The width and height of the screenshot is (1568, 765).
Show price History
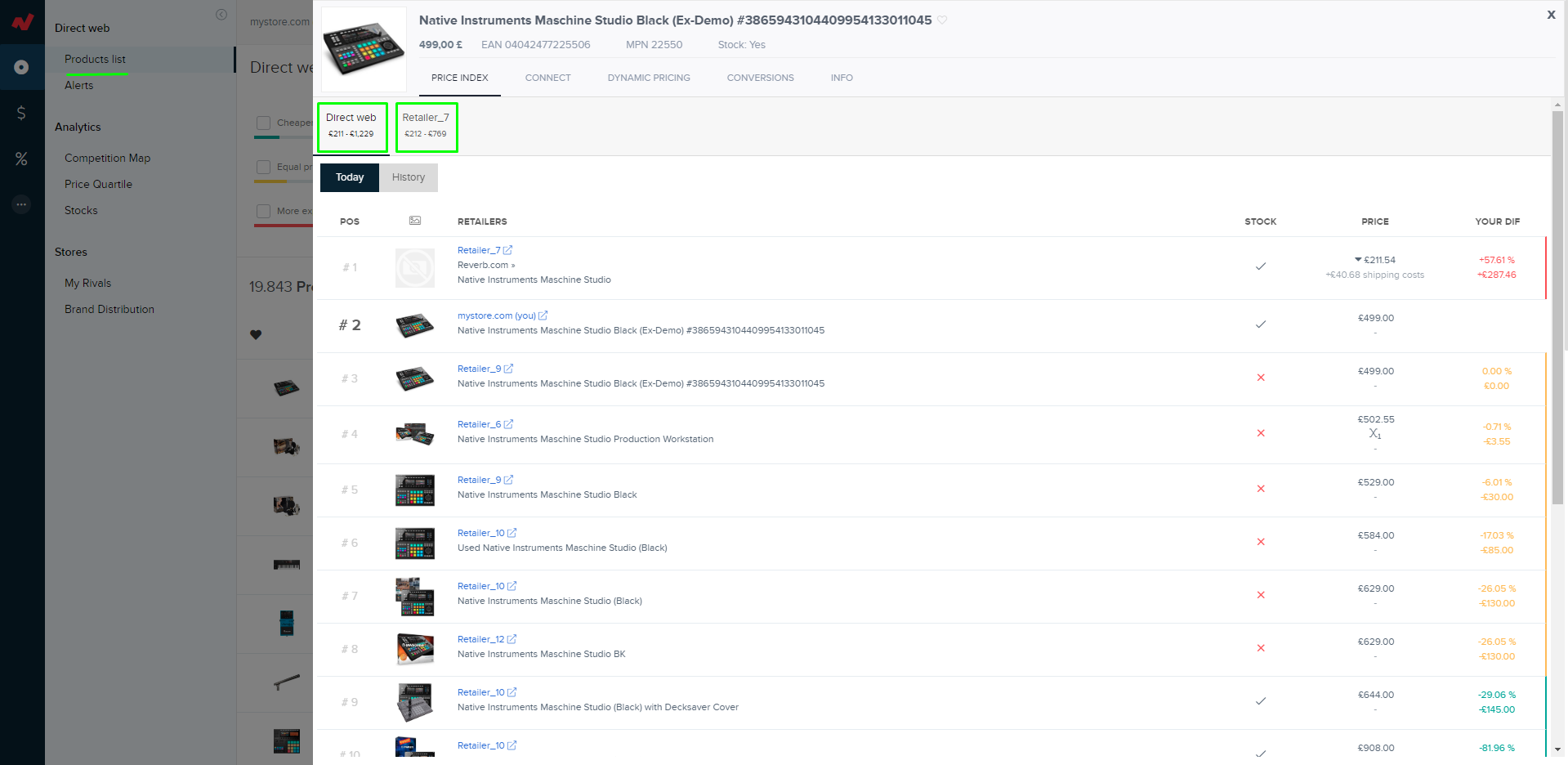(409, 177)
